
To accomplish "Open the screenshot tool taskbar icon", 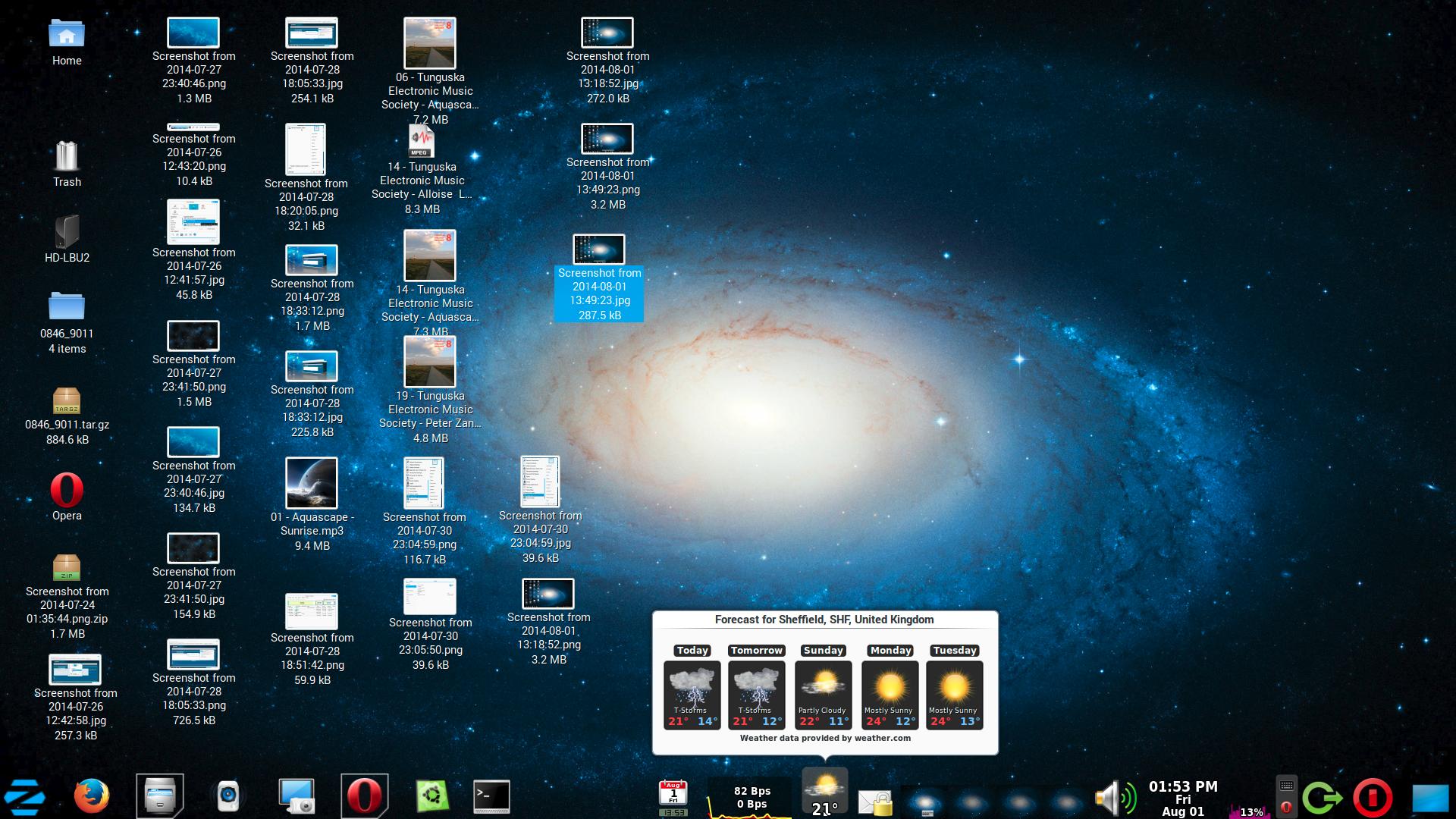I will 296,796.
